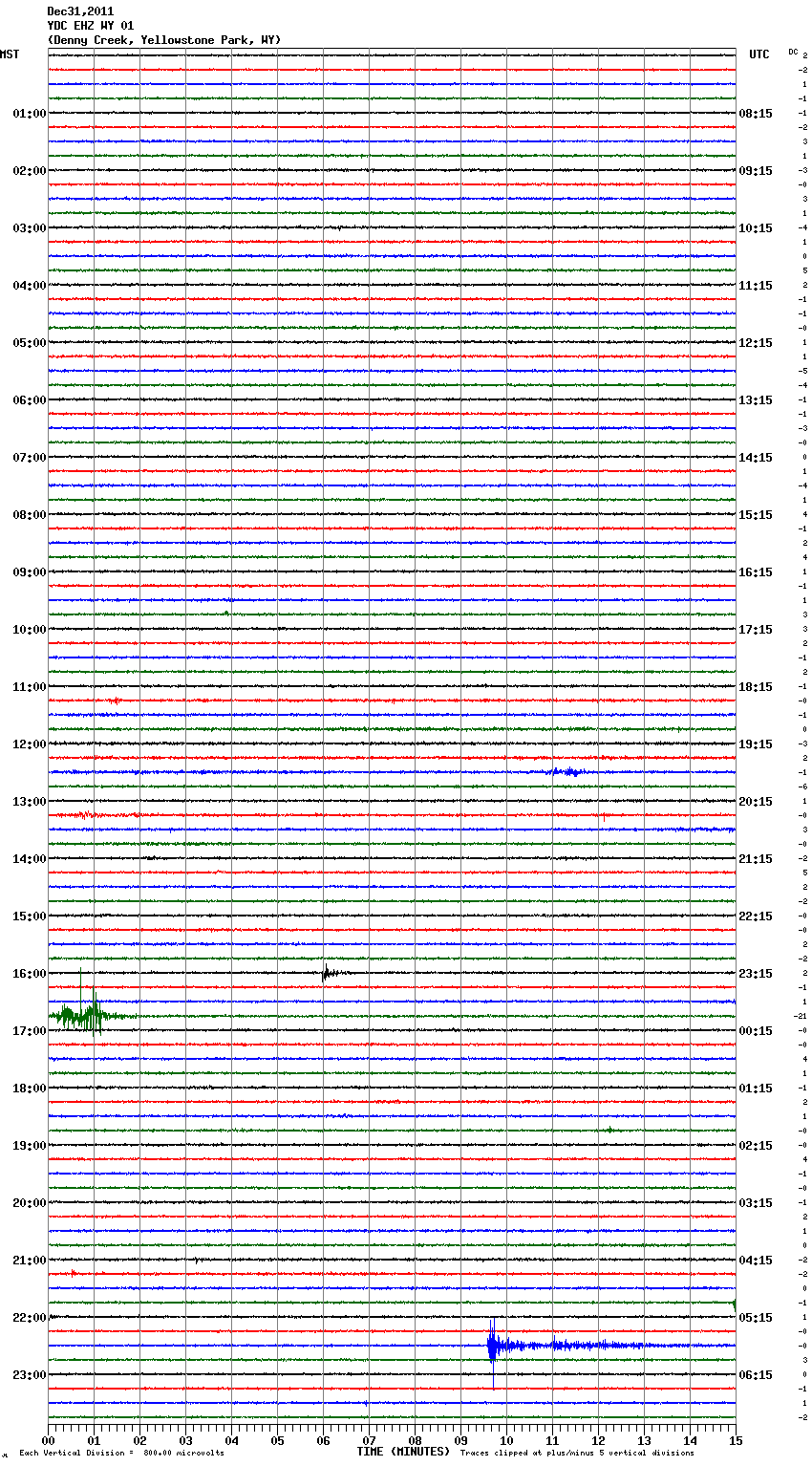Click the 02:15 UTC time label
This screenshot has height=1466, width=812.
[756, 1146]
